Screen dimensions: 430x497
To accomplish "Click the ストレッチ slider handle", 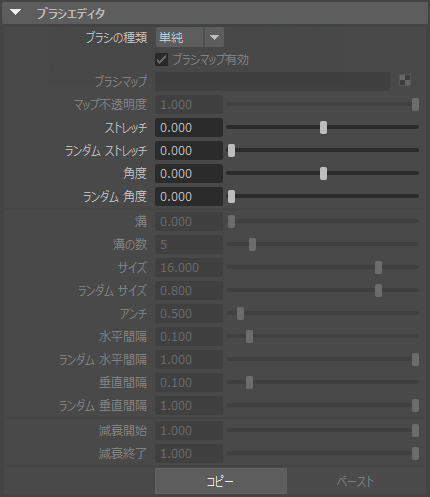I will click(x=323, y=127).
